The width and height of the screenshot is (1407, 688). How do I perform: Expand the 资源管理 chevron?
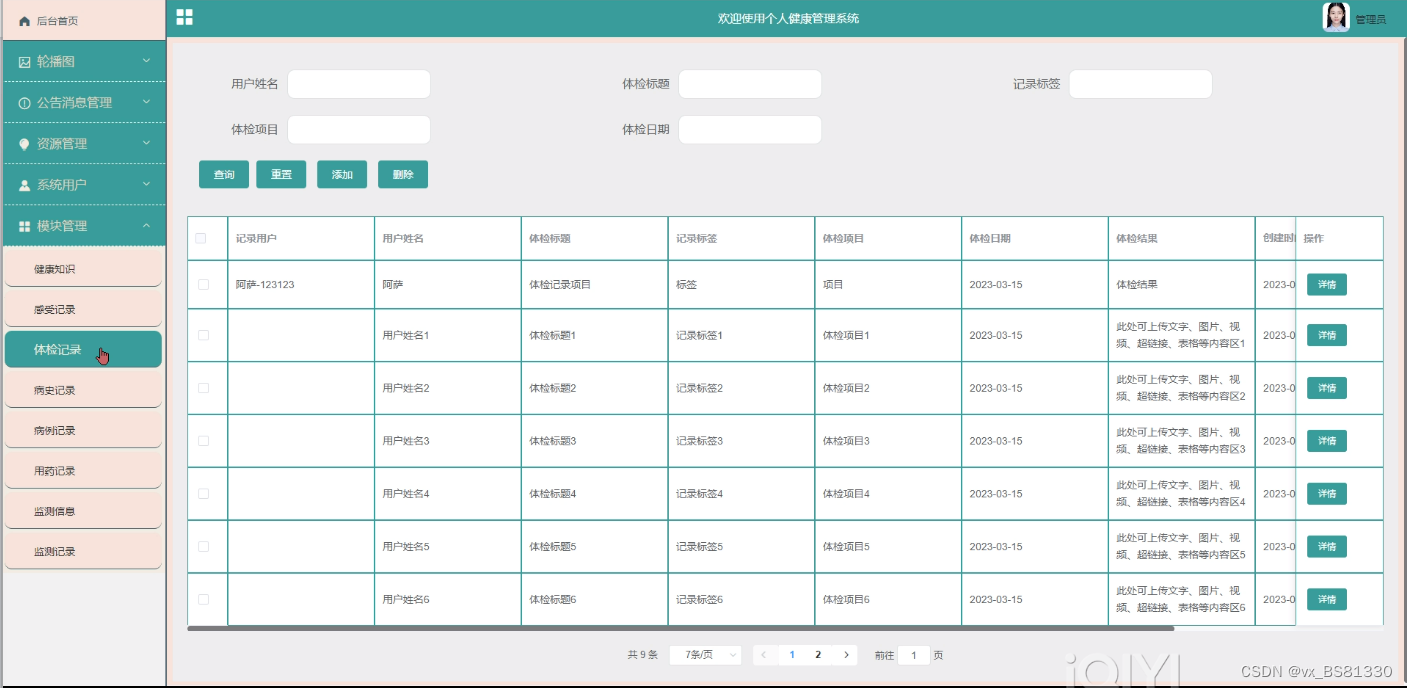tap(146, 143)
